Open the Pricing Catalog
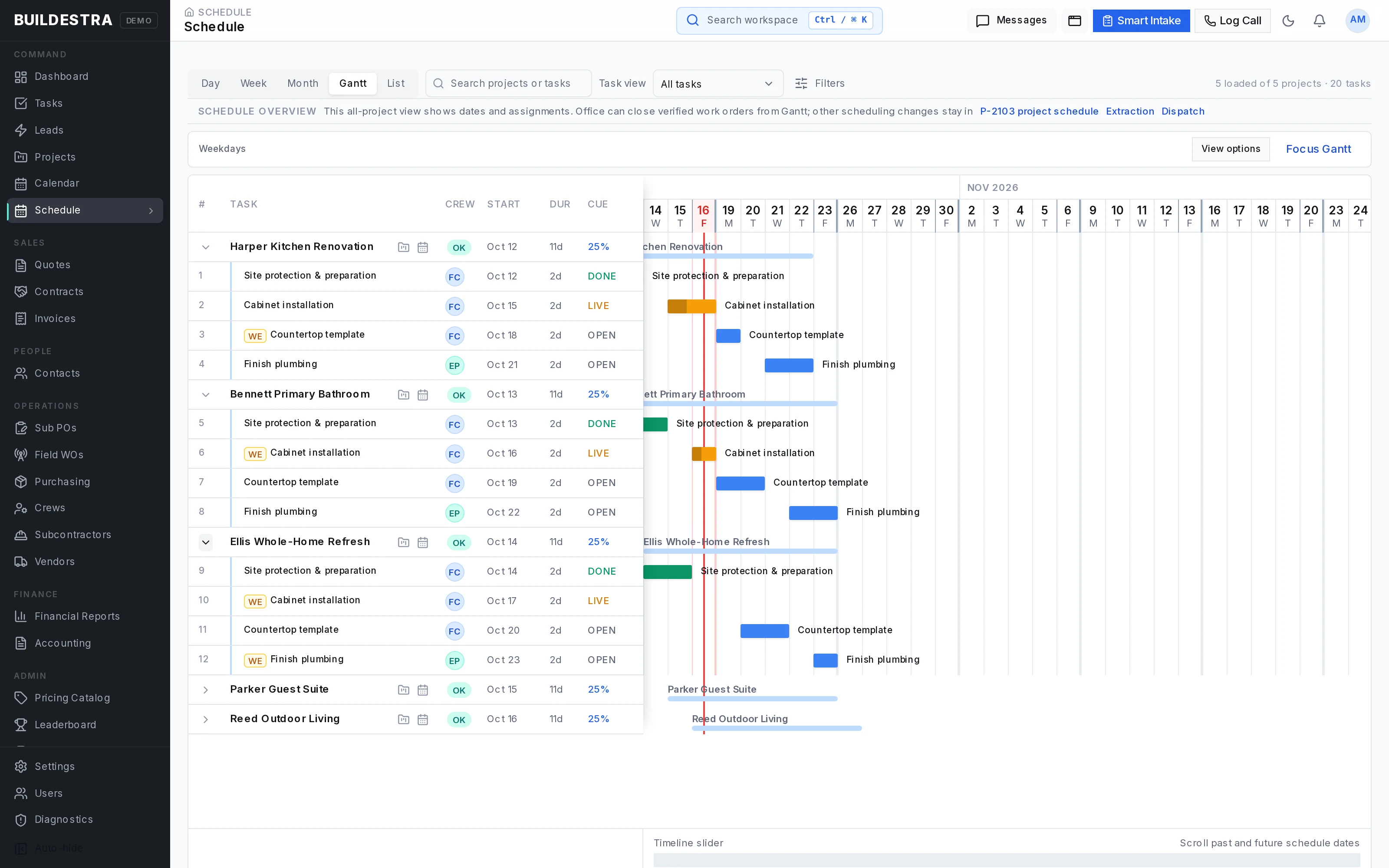 (x=85, y=697)
